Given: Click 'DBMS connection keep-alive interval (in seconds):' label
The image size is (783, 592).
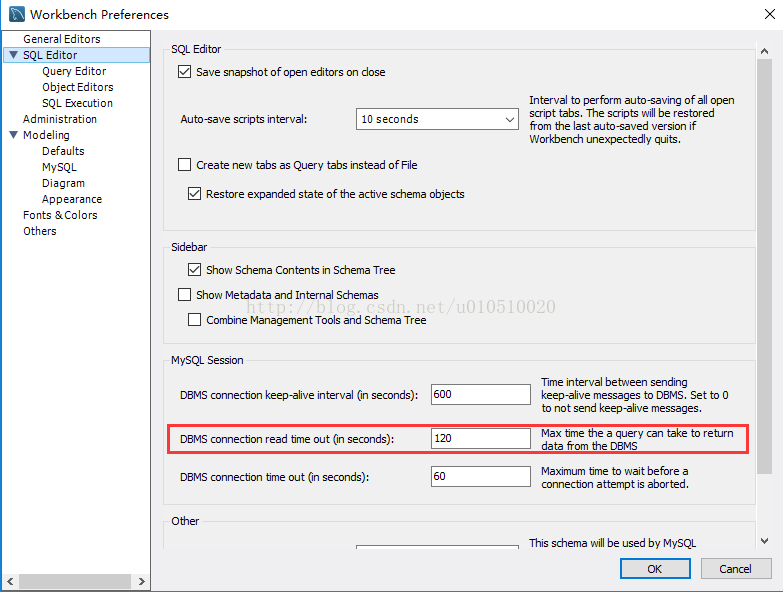Looking at the screenshot, I should coord(299,395).
